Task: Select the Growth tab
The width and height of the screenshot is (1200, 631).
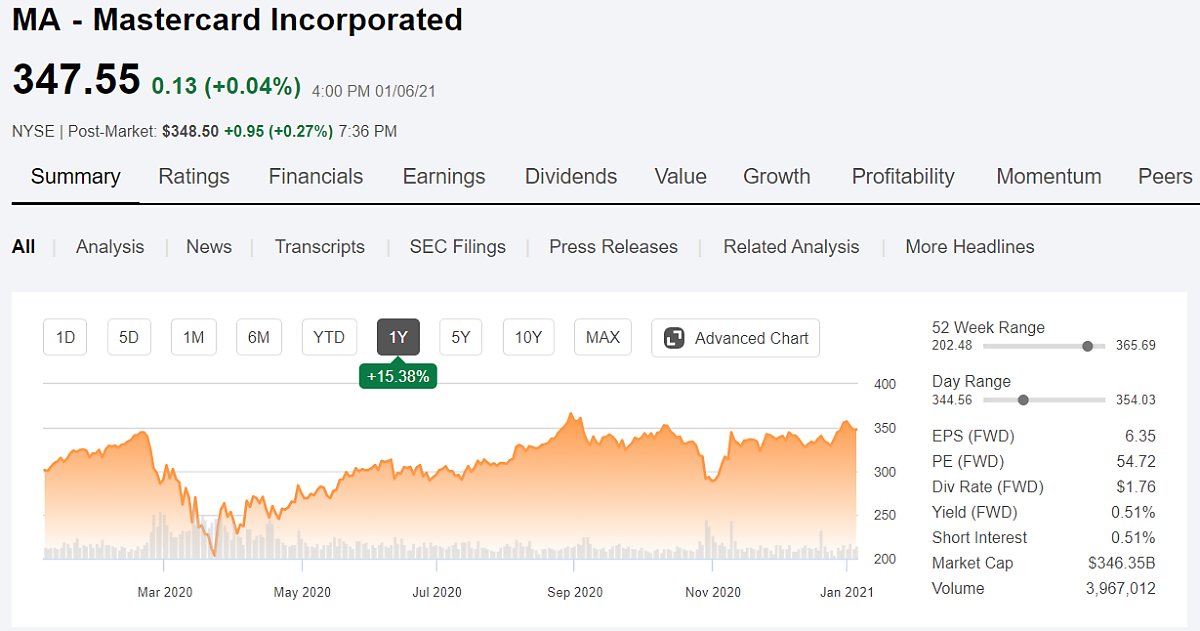Action: click(x=777, y=177)
